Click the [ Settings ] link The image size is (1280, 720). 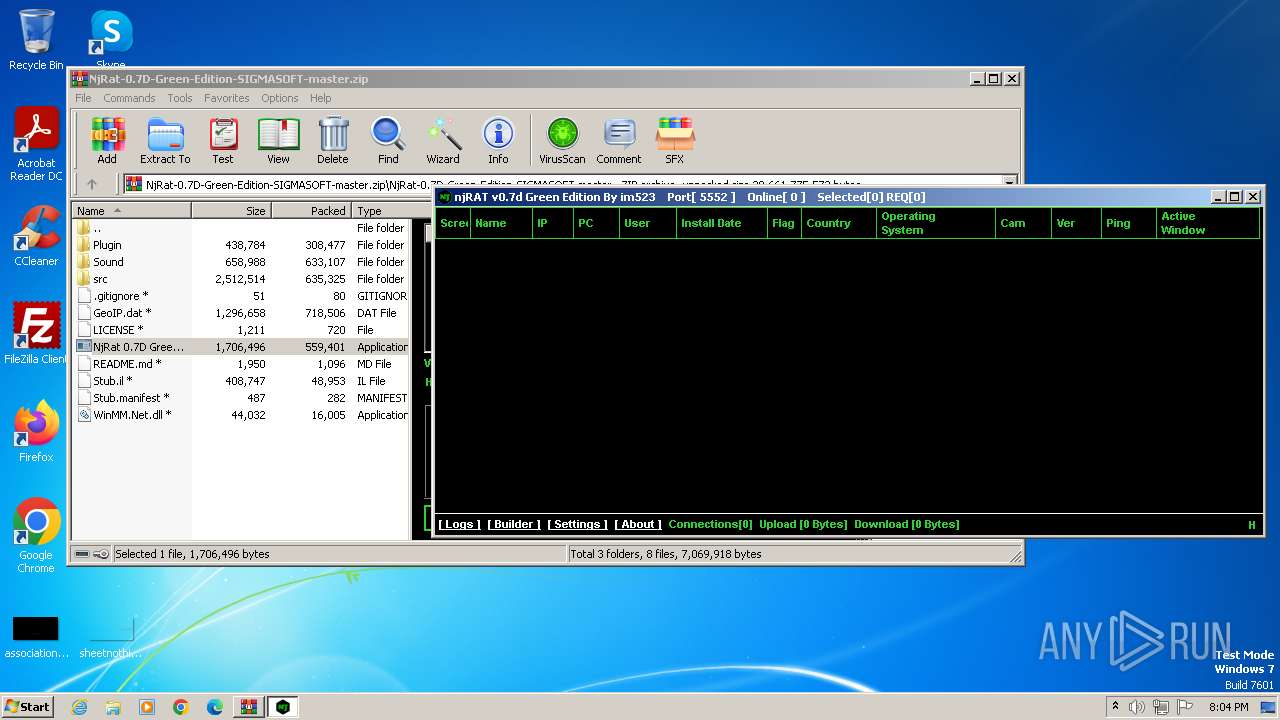coord(577,524)
